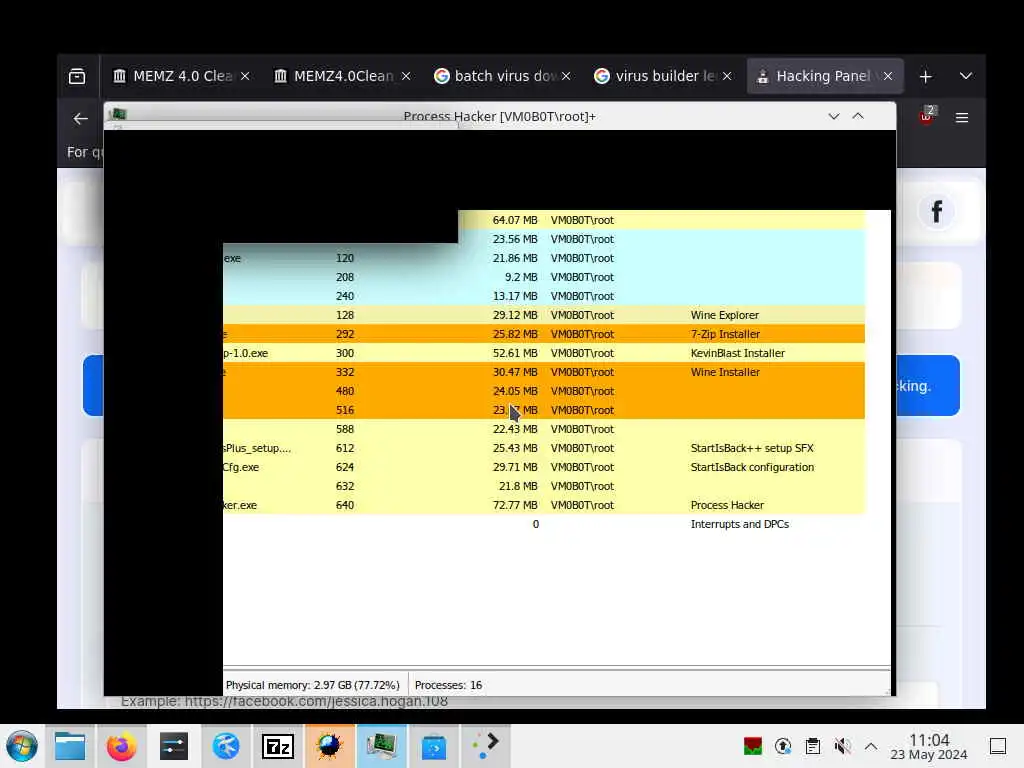Click PID 208 row with 9.2 MB
1024x768 pixels.
click(543, 277)
